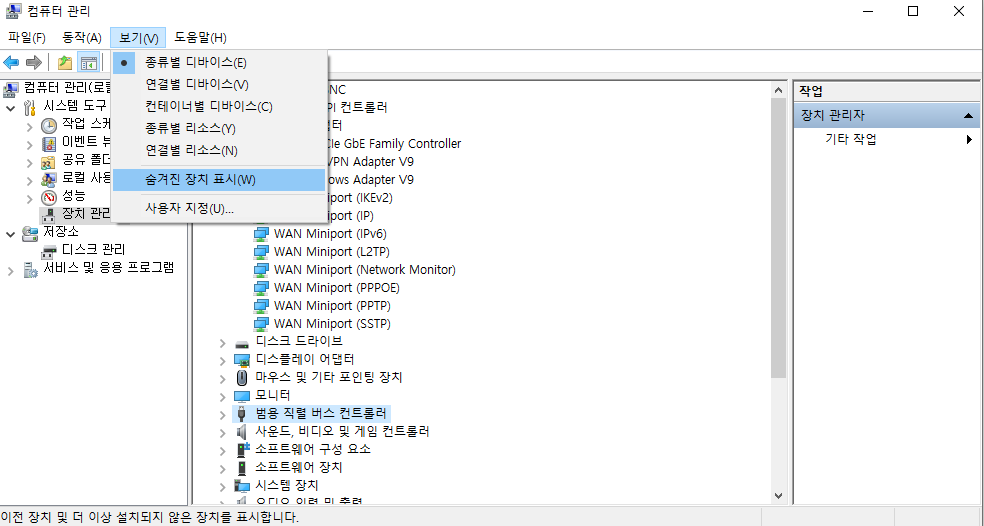Click the Universal Serial Bus controllers icon

(x=242, y=414)
